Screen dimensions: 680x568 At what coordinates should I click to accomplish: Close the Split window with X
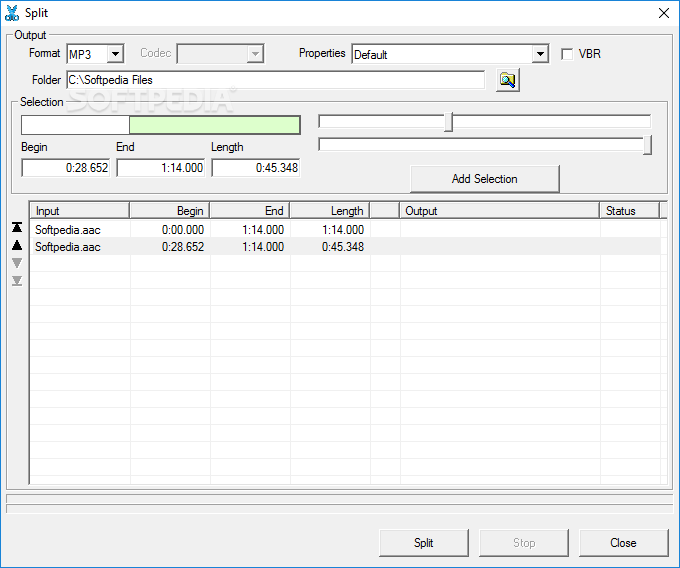tap(664, 13)
